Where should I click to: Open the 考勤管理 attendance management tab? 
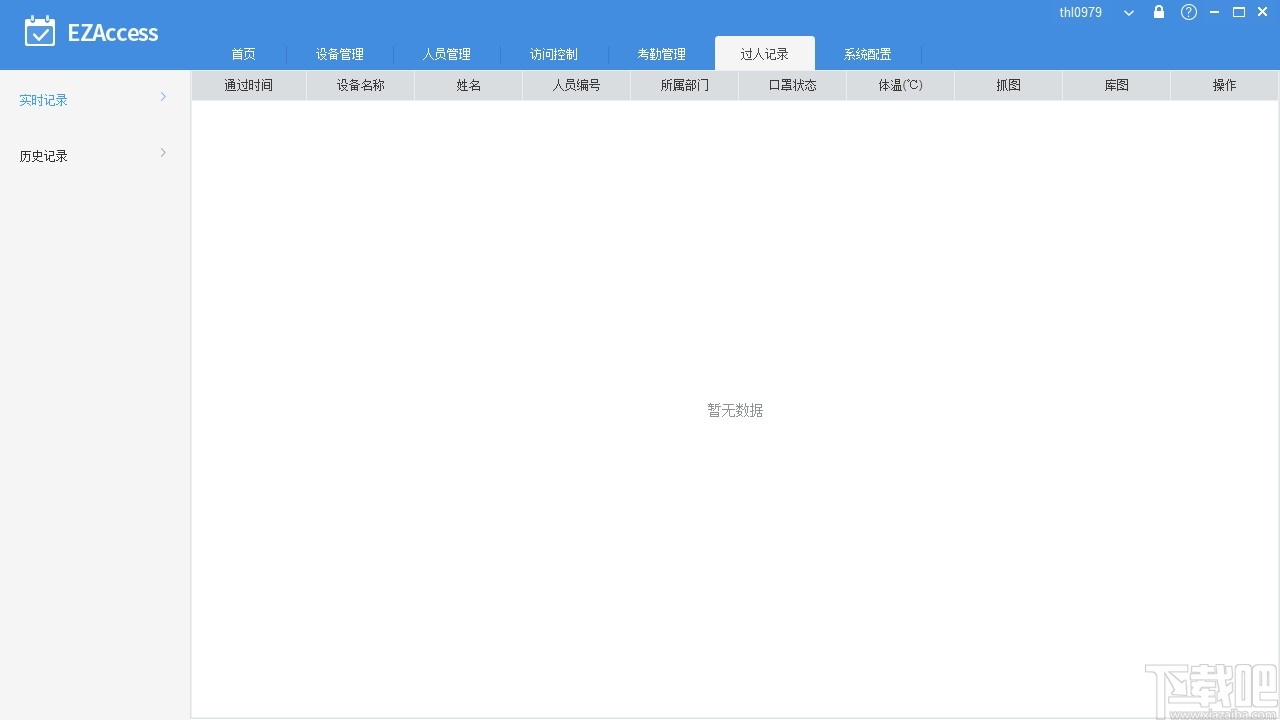[660, 54]
